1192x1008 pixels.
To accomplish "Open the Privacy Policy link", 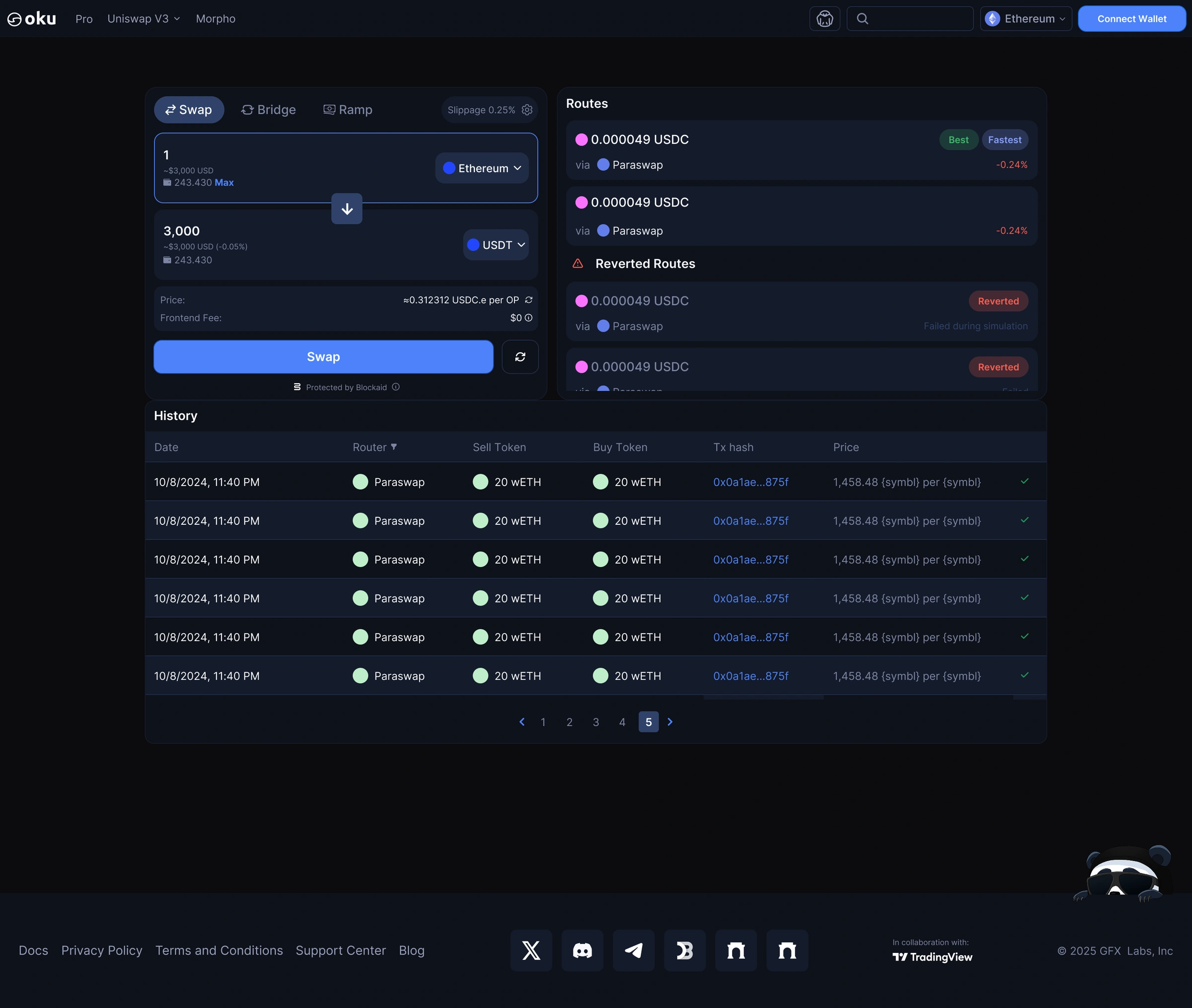I will click(x=102, y=950).
